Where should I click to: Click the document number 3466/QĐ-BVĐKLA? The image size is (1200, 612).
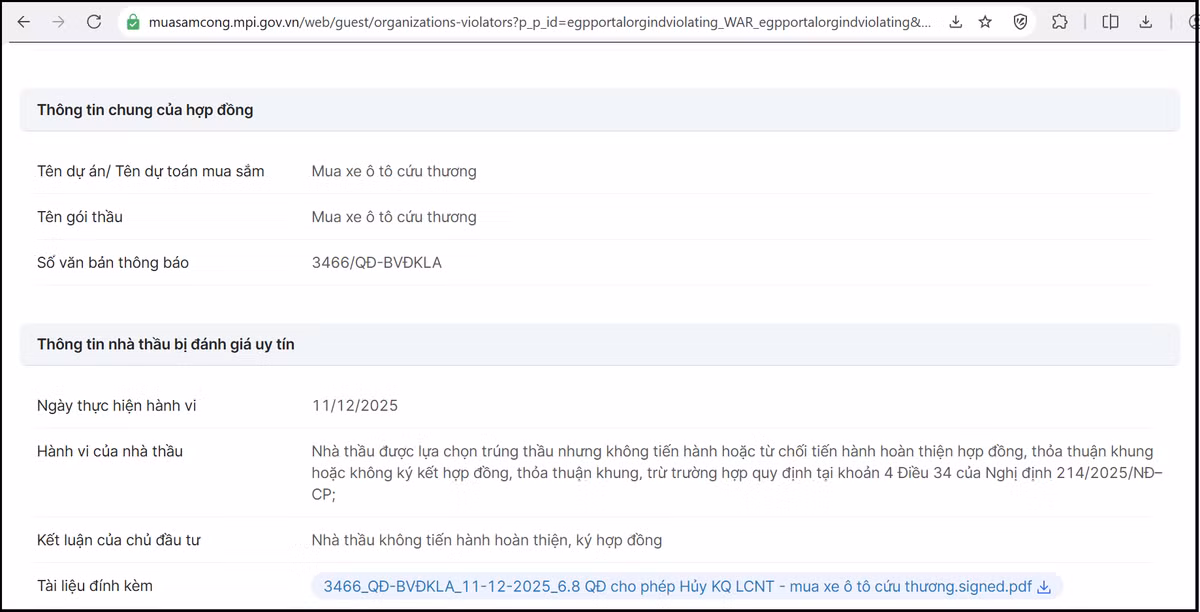click(376, 263)
